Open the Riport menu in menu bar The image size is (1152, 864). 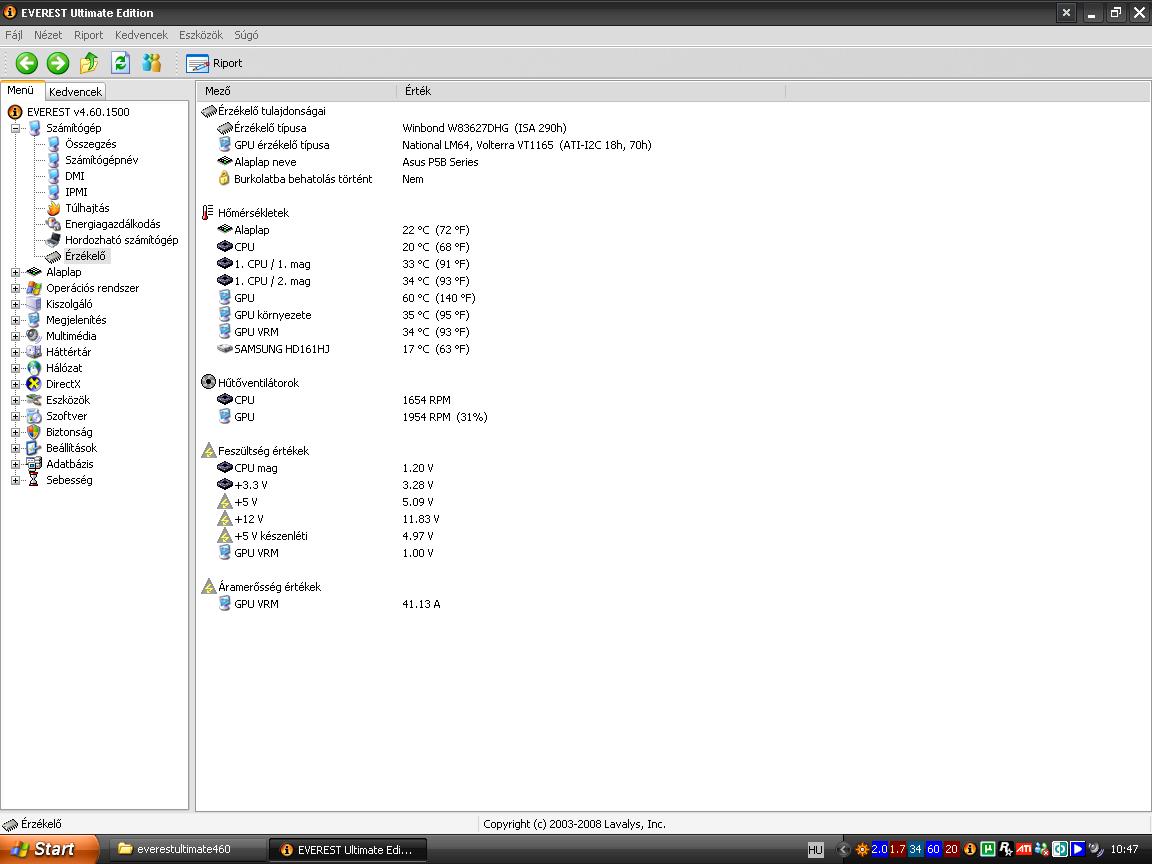point(88,35)
